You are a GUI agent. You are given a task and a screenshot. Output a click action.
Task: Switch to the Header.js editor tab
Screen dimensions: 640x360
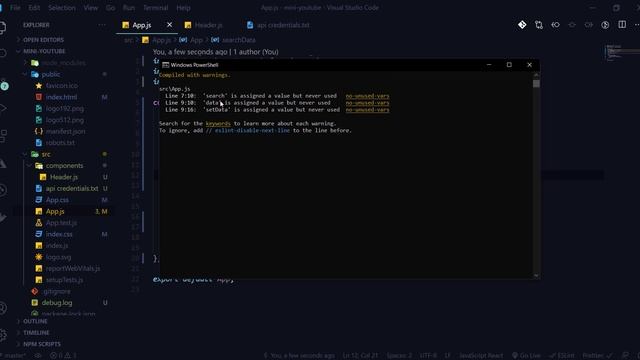click(x=209, y=25)
